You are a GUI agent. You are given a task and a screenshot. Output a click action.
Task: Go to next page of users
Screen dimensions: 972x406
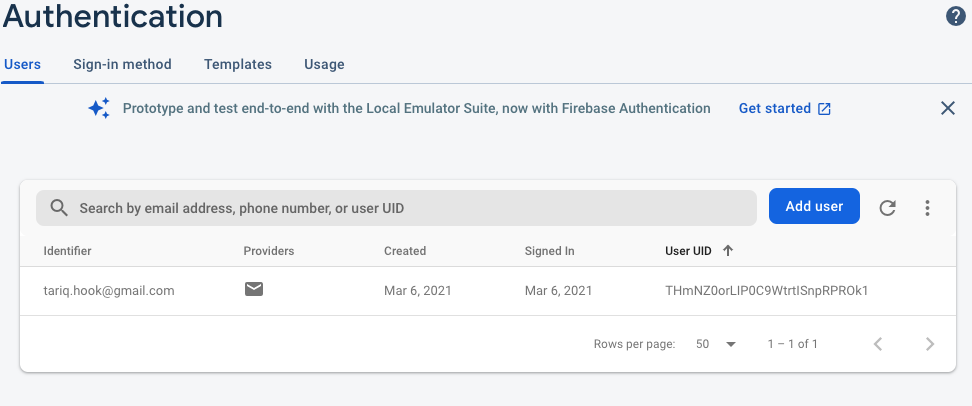click(930, 344)
